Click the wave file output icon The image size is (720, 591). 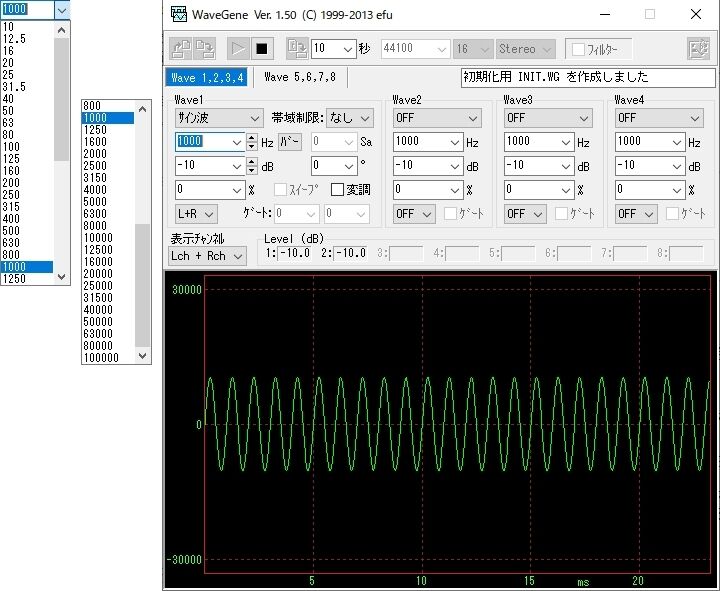[x=297, y=49]
